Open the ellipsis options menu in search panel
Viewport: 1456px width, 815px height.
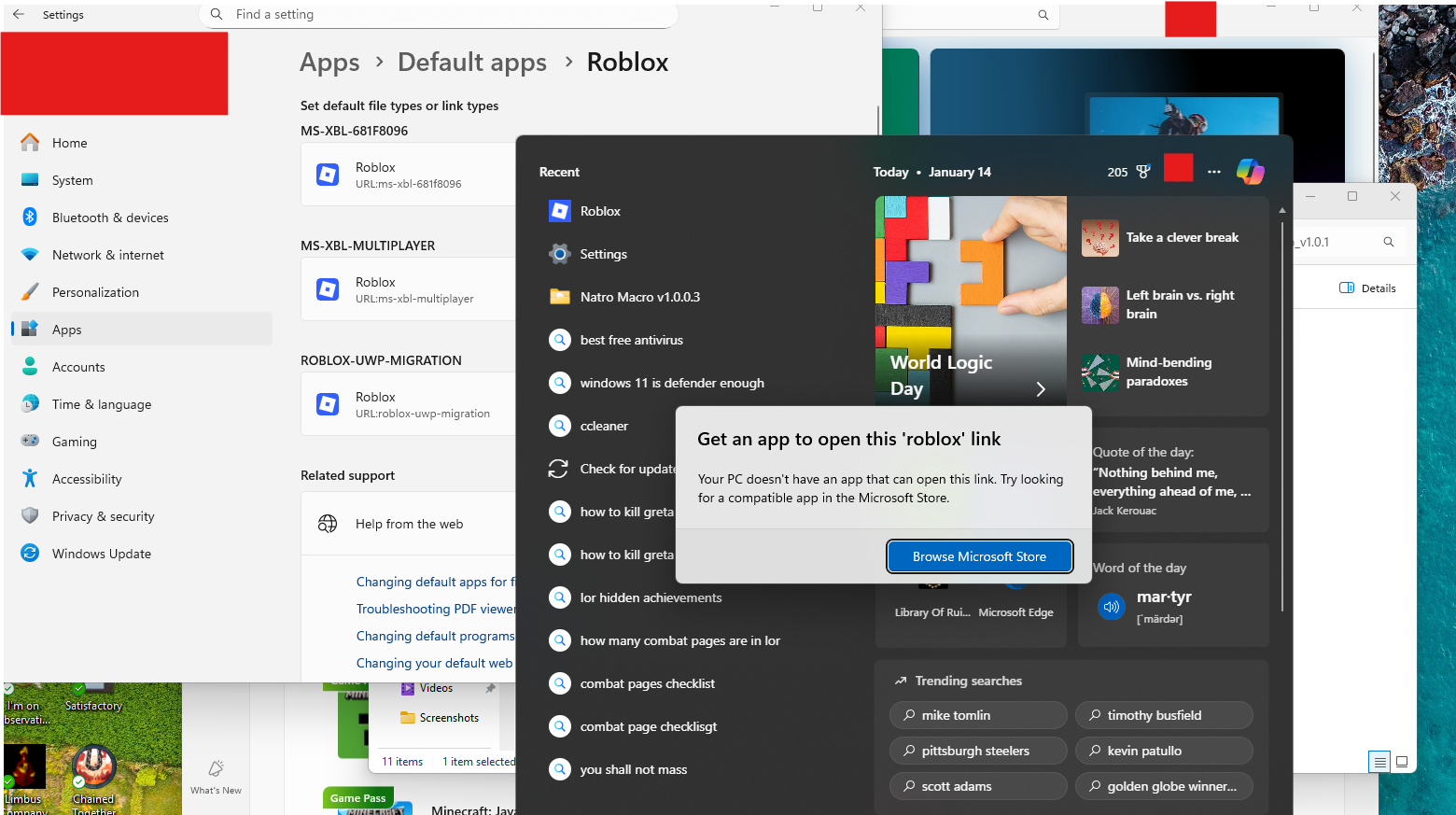pyautogui.click(x=1213, y=171)
